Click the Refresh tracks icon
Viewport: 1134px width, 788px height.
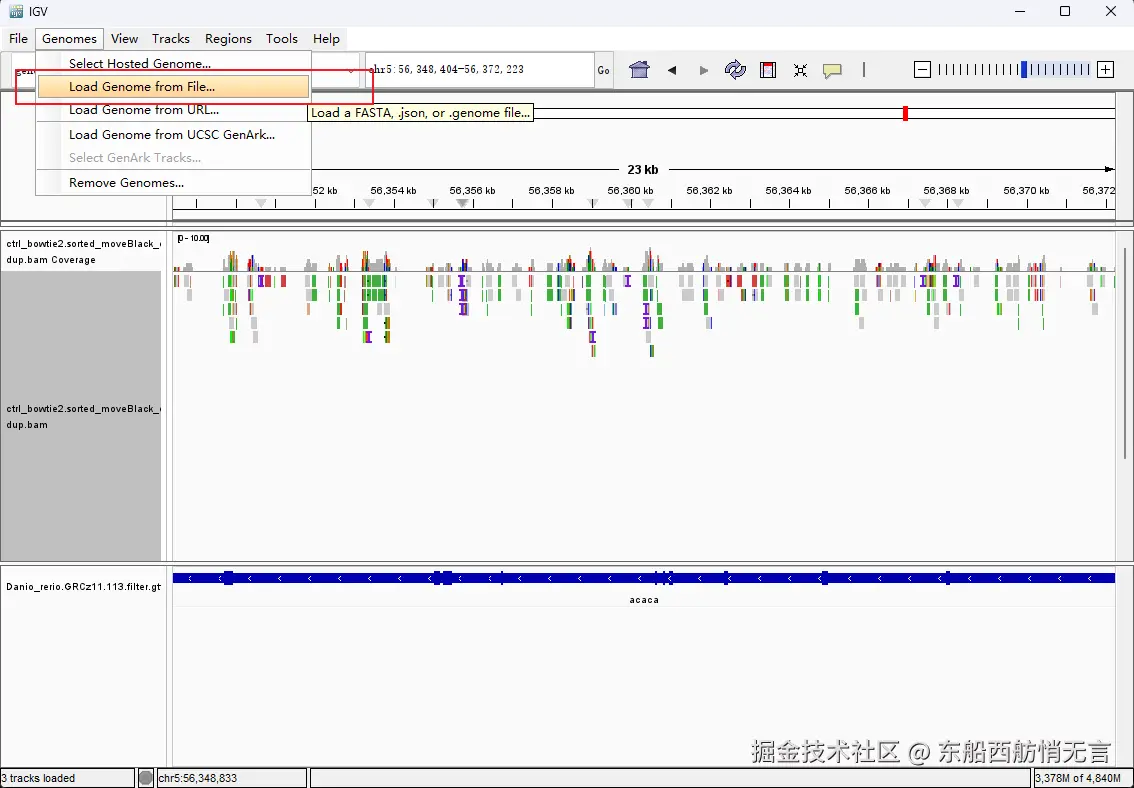tap(735, 69)
